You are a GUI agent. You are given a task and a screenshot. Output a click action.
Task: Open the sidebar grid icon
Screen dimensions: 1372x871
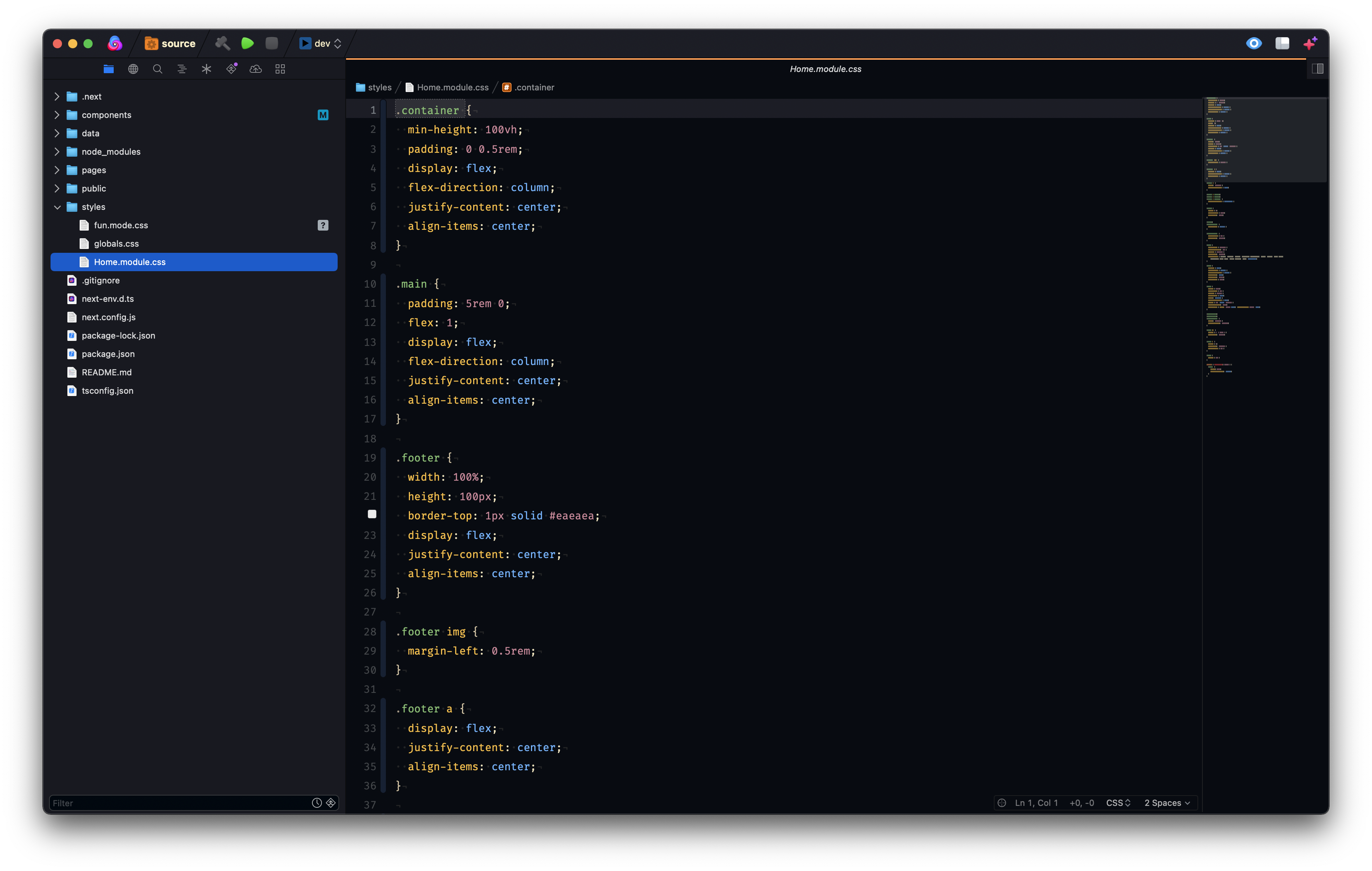[x=280, y=69]
